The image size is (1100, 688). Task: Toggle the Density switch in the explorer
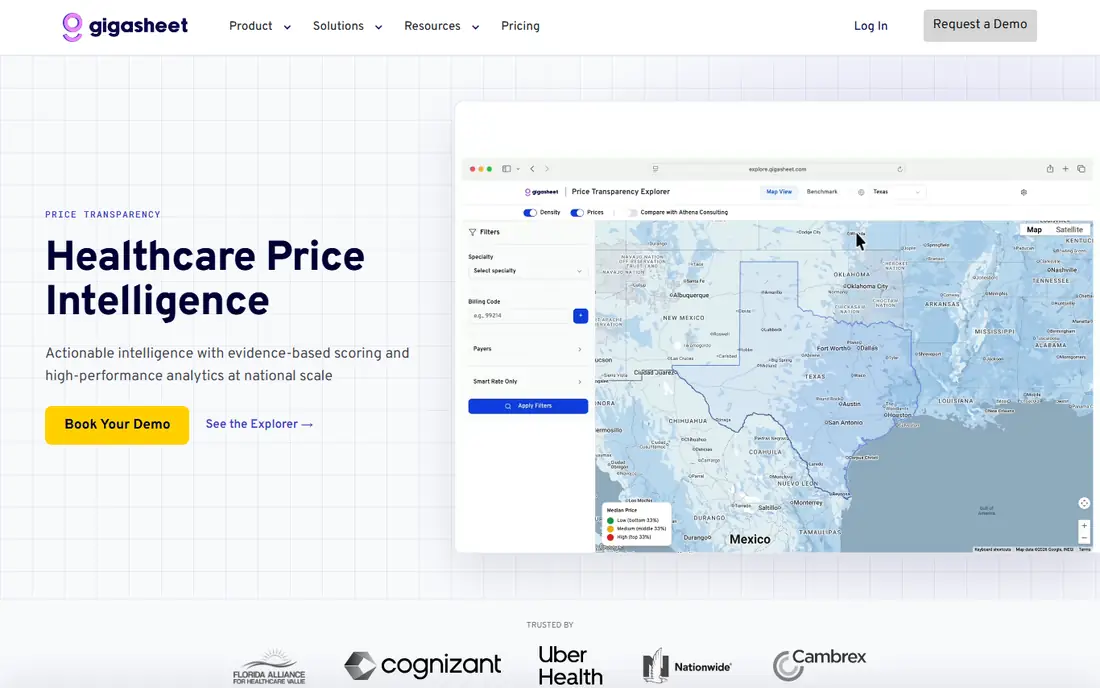[x=530, y=213]
